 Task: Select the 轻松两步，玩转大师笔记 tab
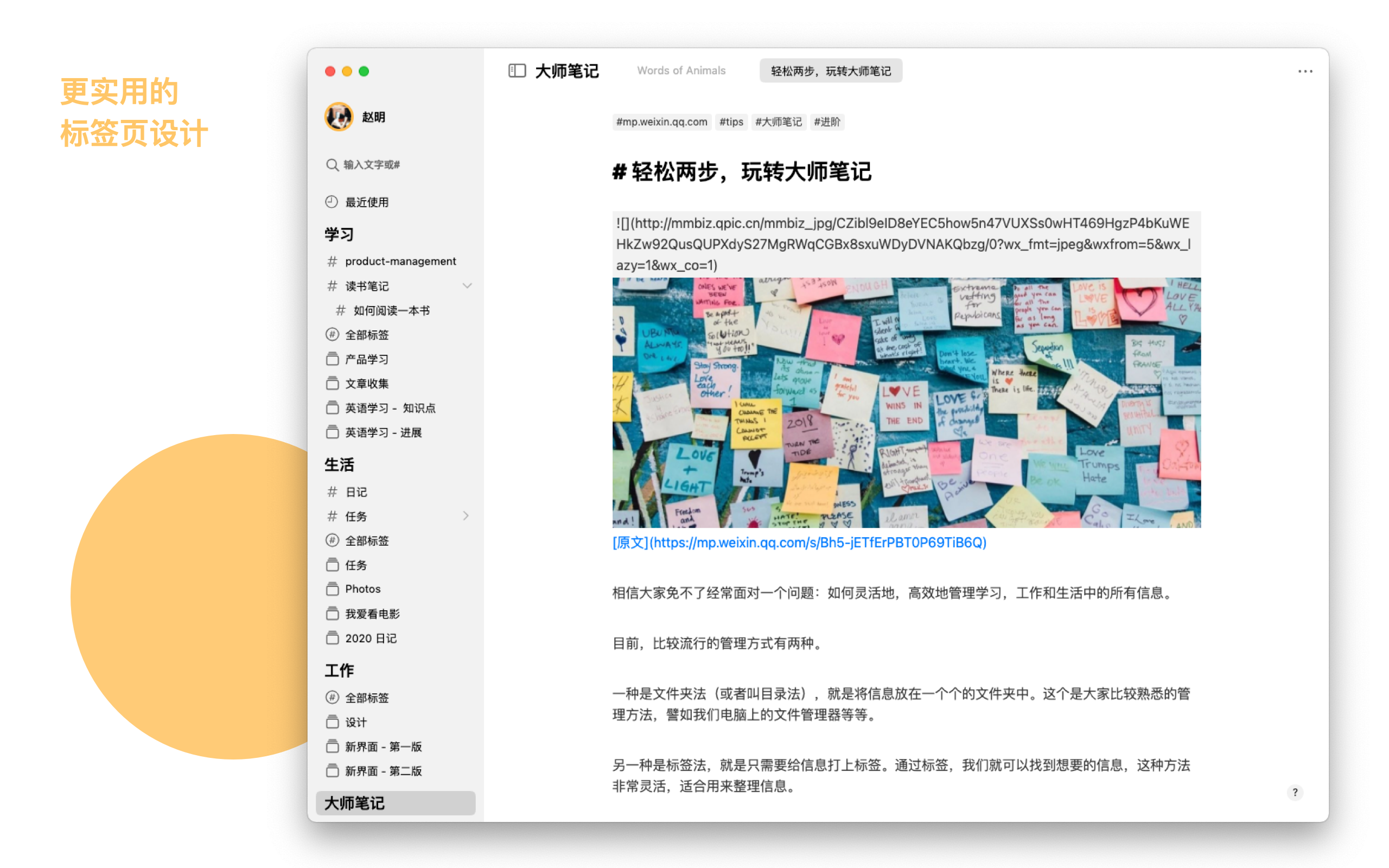(830, 71)
